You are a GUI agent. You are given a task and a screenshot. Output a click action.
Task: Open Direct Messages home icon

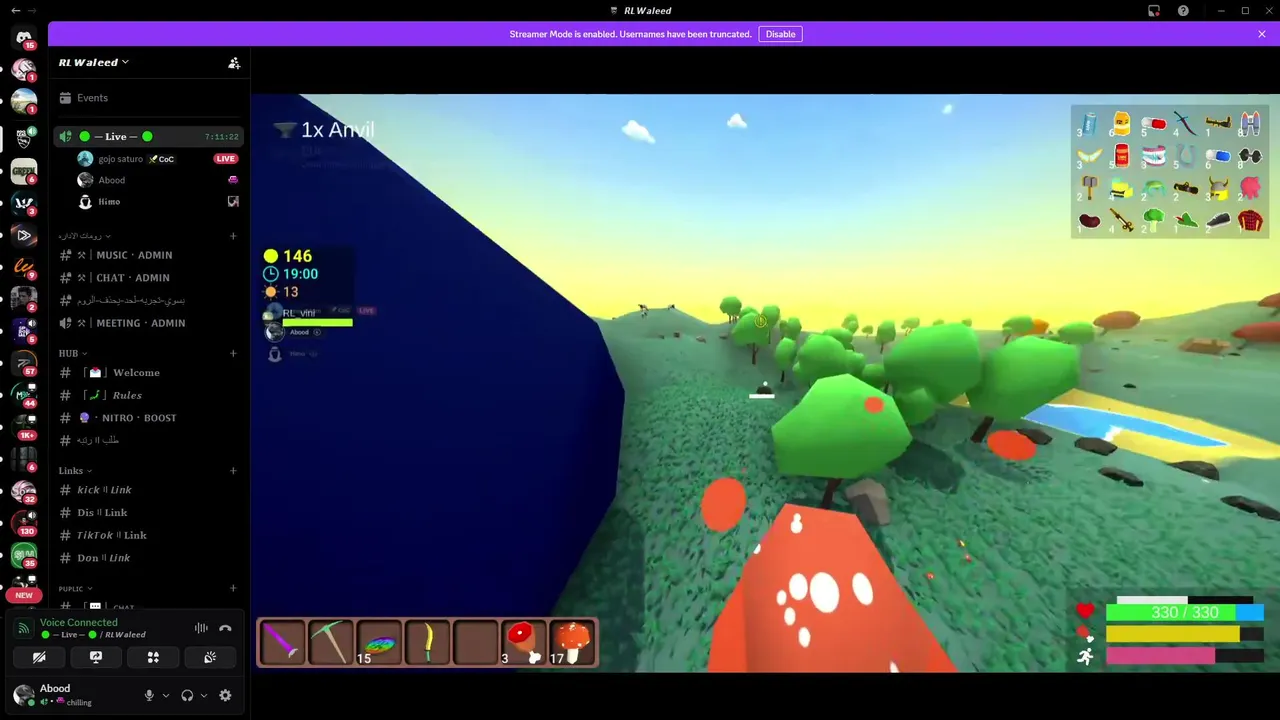24,37
